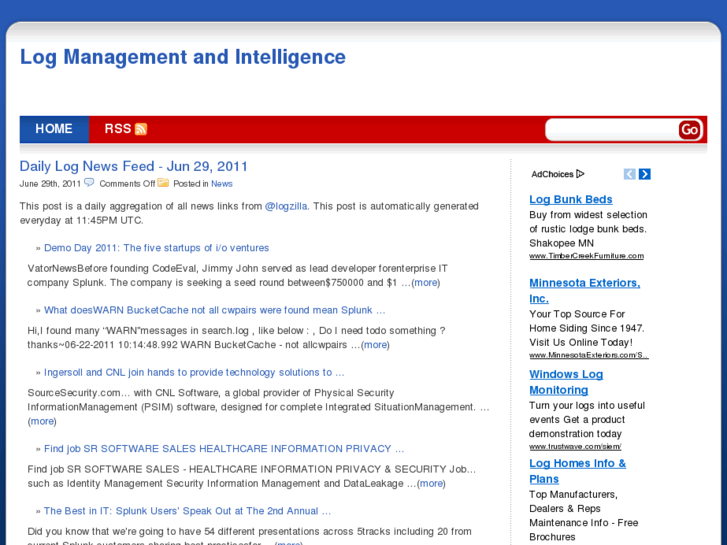Click inside the search text field
Image resolution: width=727 pixels, height=545 pixels.
pos(612,129)
